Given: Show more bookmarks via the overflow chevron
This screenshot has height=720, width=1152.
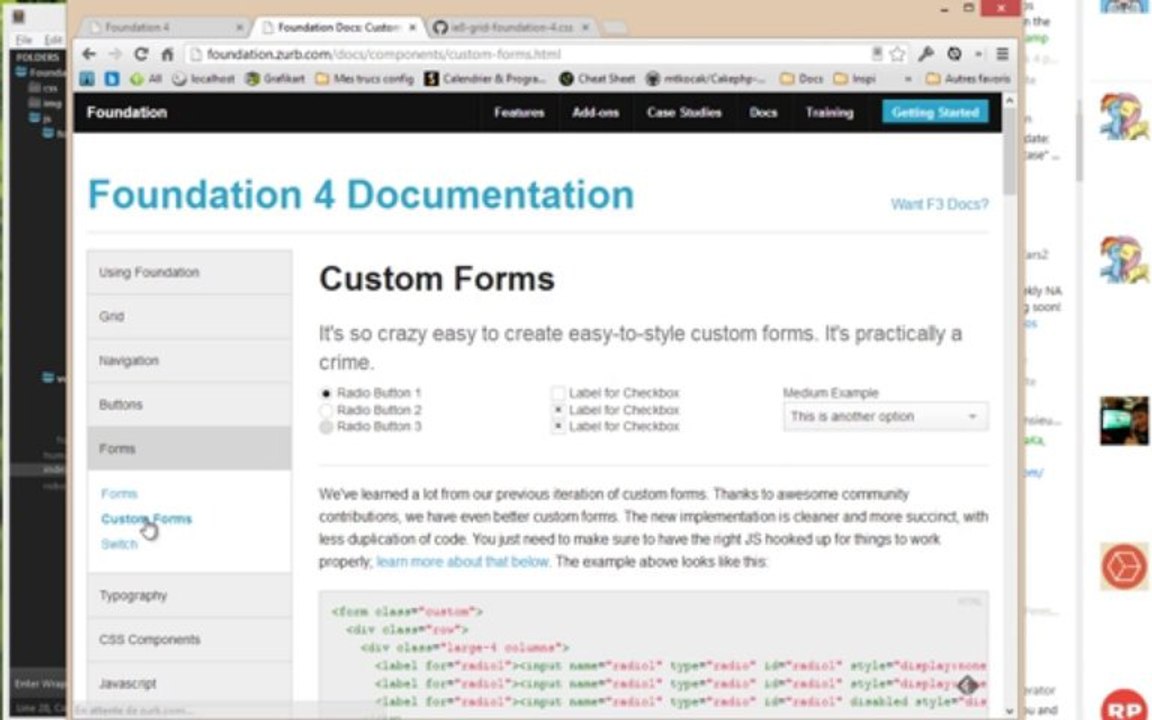Looking at the screenshot, I should [x=908, y=79].
